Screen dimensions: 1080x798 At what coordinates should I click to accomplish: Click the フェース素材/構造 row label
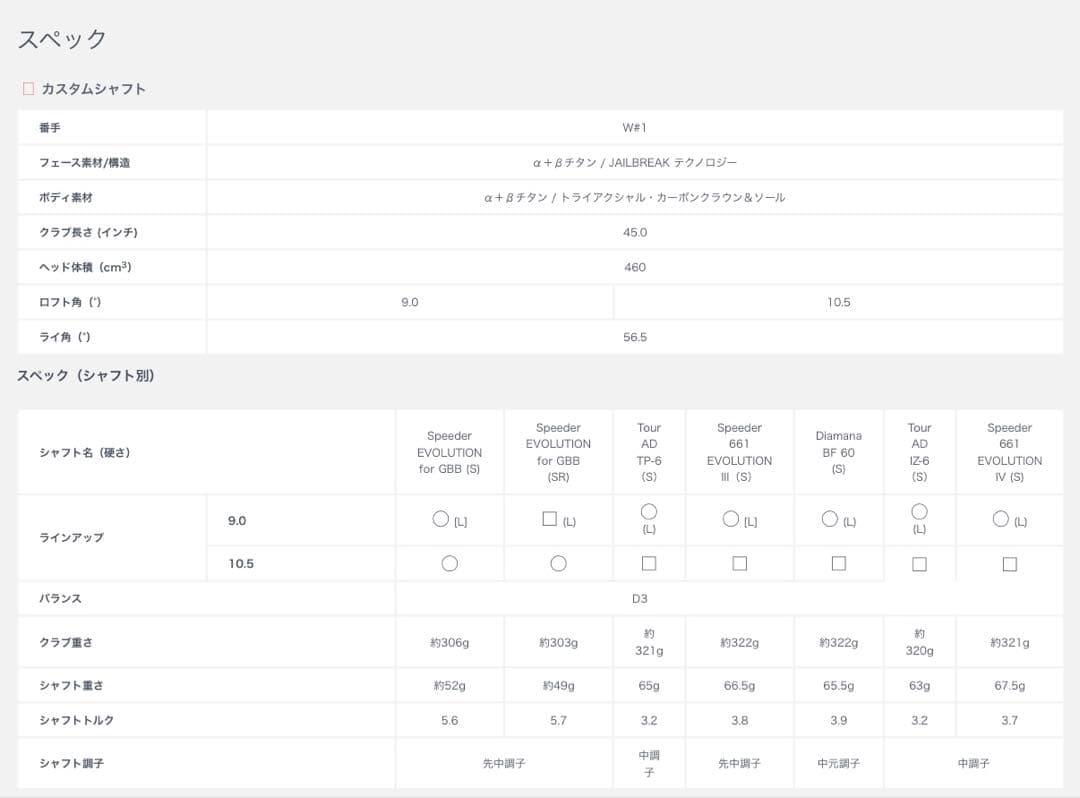[84, 162]
